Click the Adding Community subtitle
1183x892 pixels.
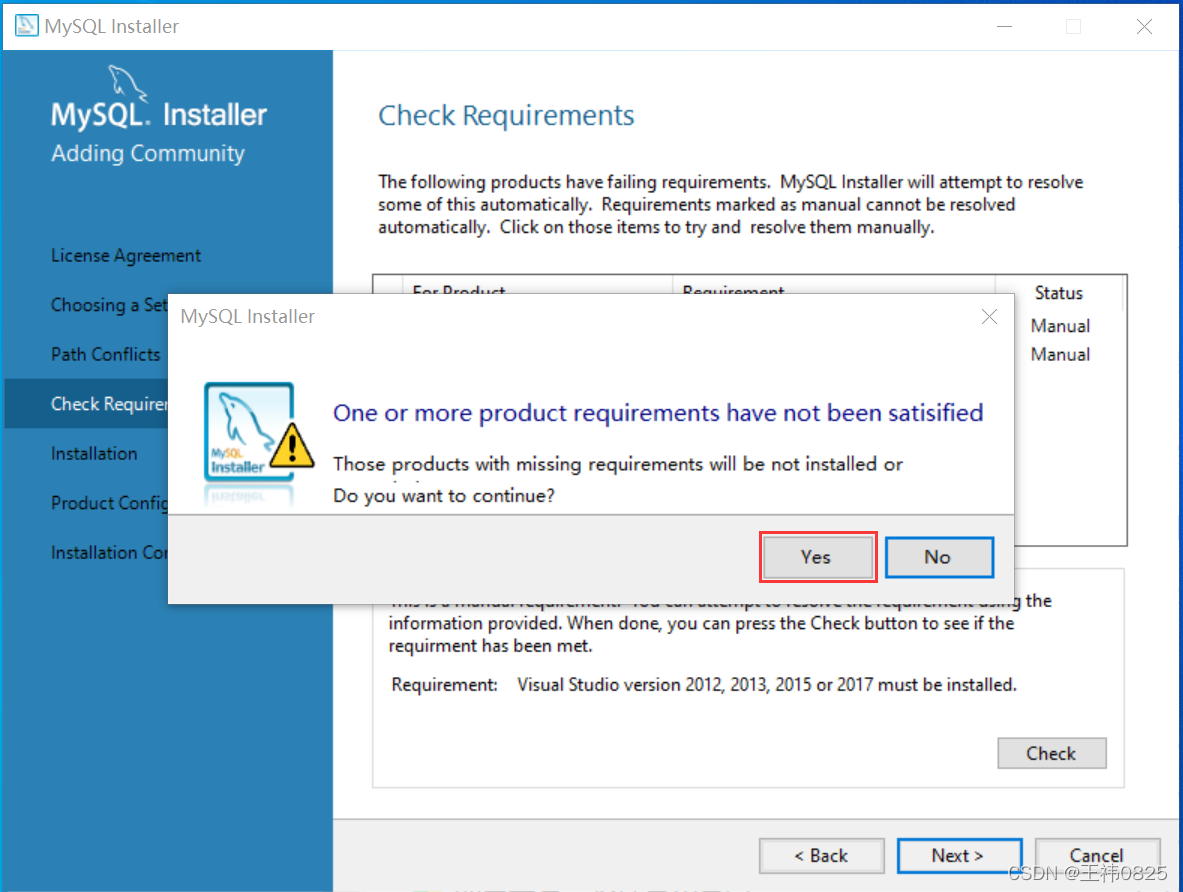[x=148, y=153]
